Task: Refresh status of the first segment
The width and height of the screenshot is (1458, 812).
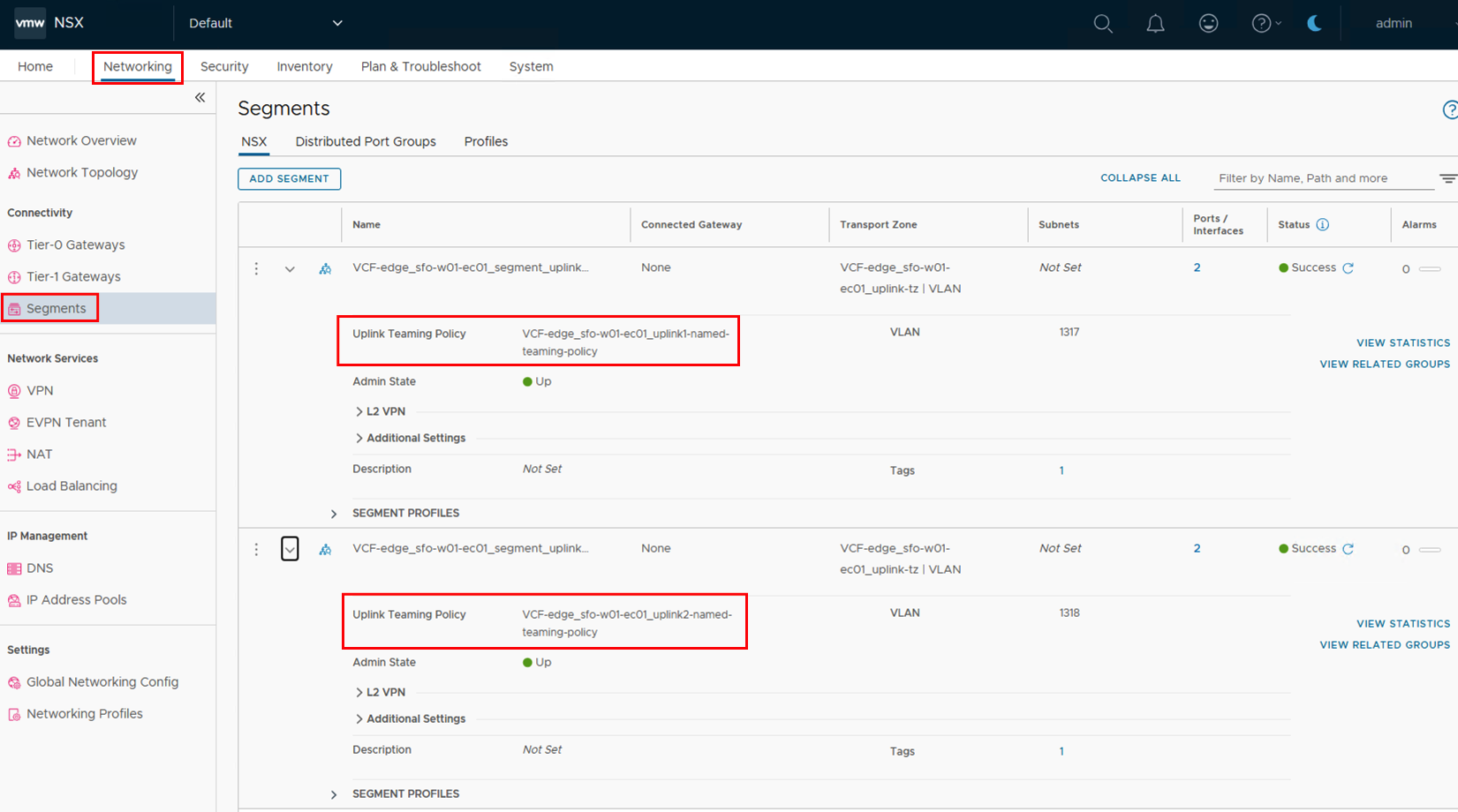Action: coord(1348,268)
